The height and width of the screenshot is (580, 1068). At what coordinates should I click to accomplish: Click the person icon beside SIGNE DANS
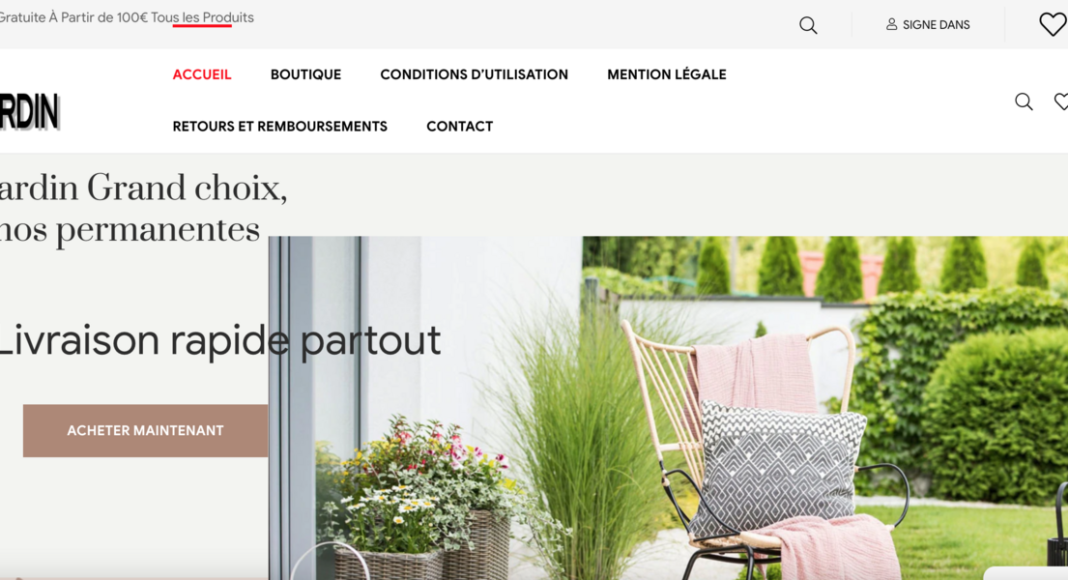891,25
